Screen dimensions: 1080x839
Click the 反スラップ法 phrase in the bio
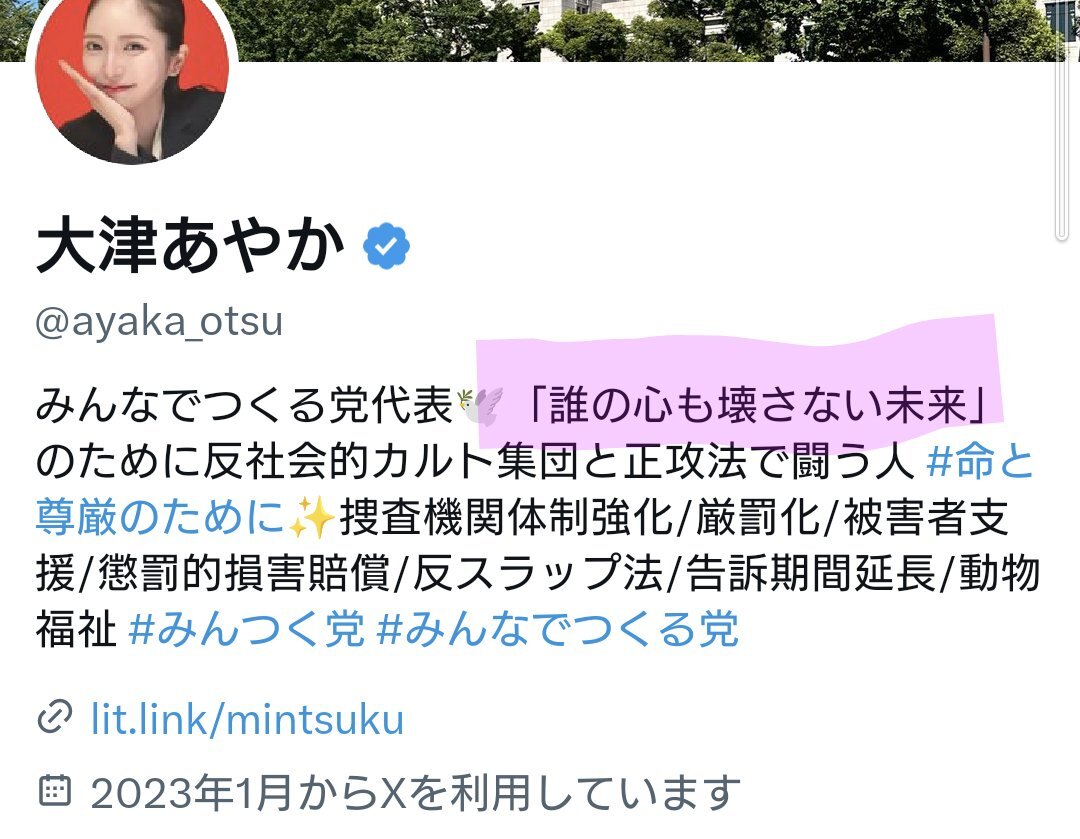click(x=537, y=573)
